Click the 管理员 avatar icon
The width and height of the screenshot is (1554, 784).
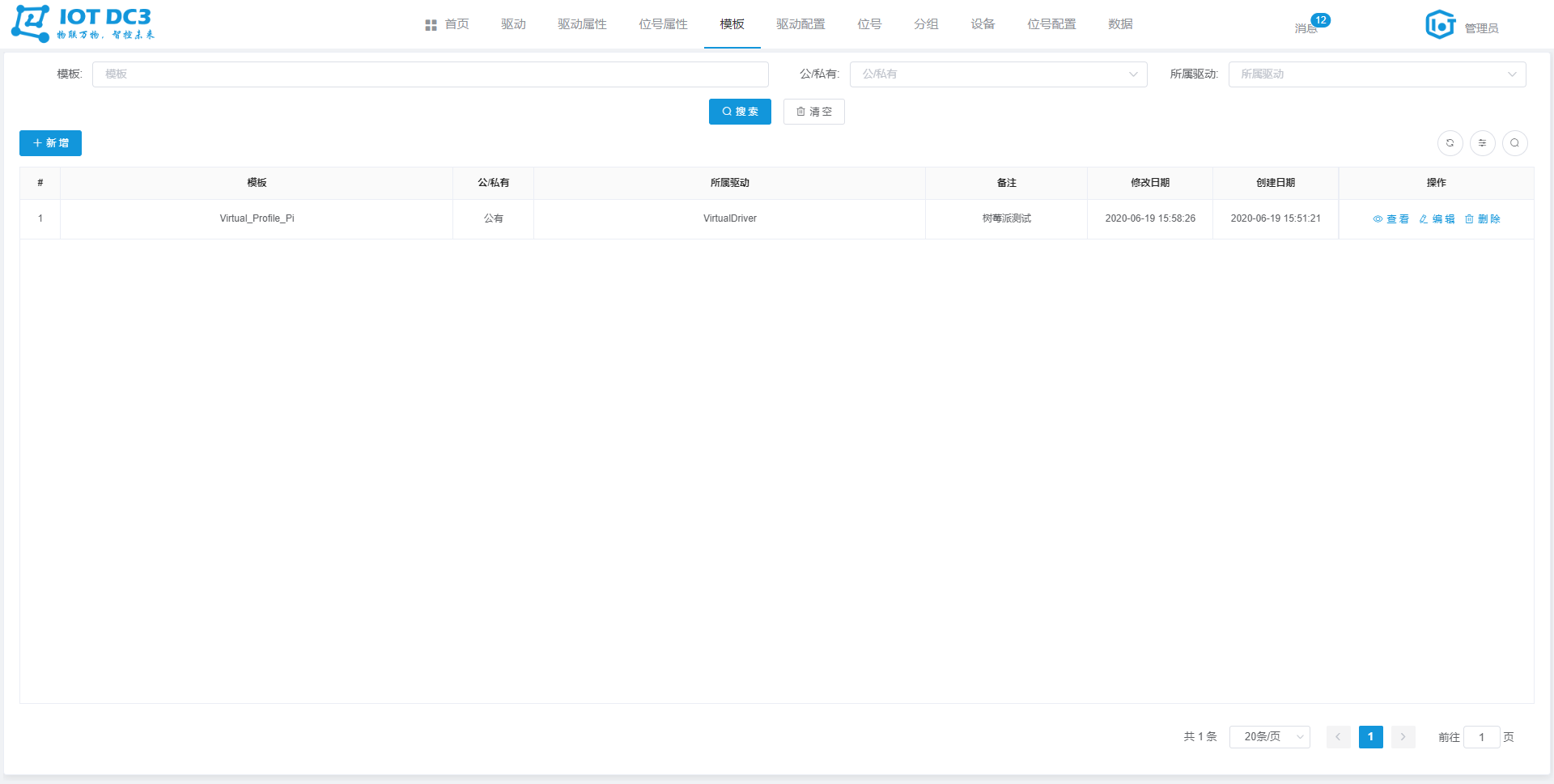pos(1440,24)
